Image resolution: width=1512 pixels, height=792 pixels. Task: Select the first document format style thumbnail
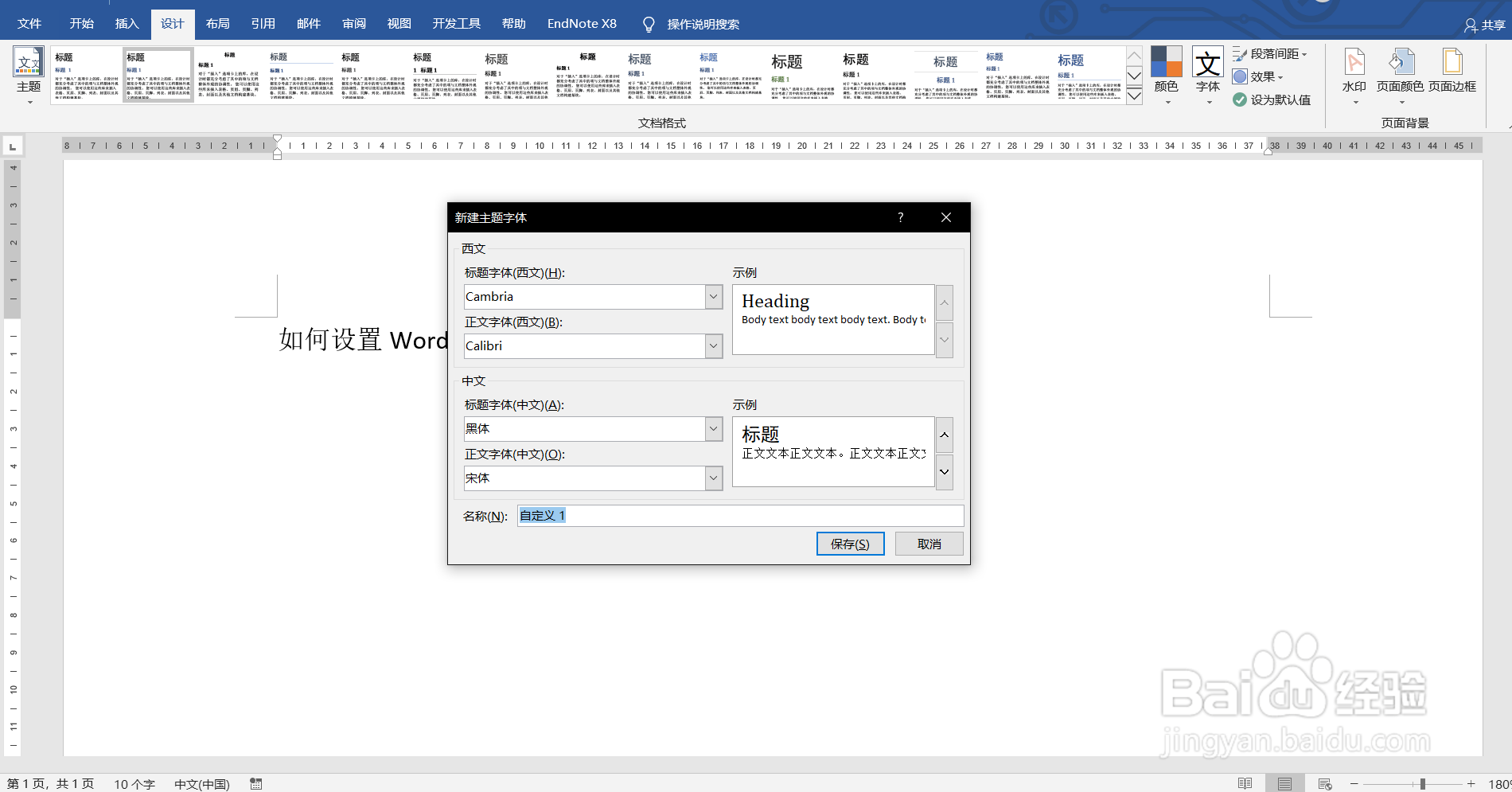tap(87, 75)
